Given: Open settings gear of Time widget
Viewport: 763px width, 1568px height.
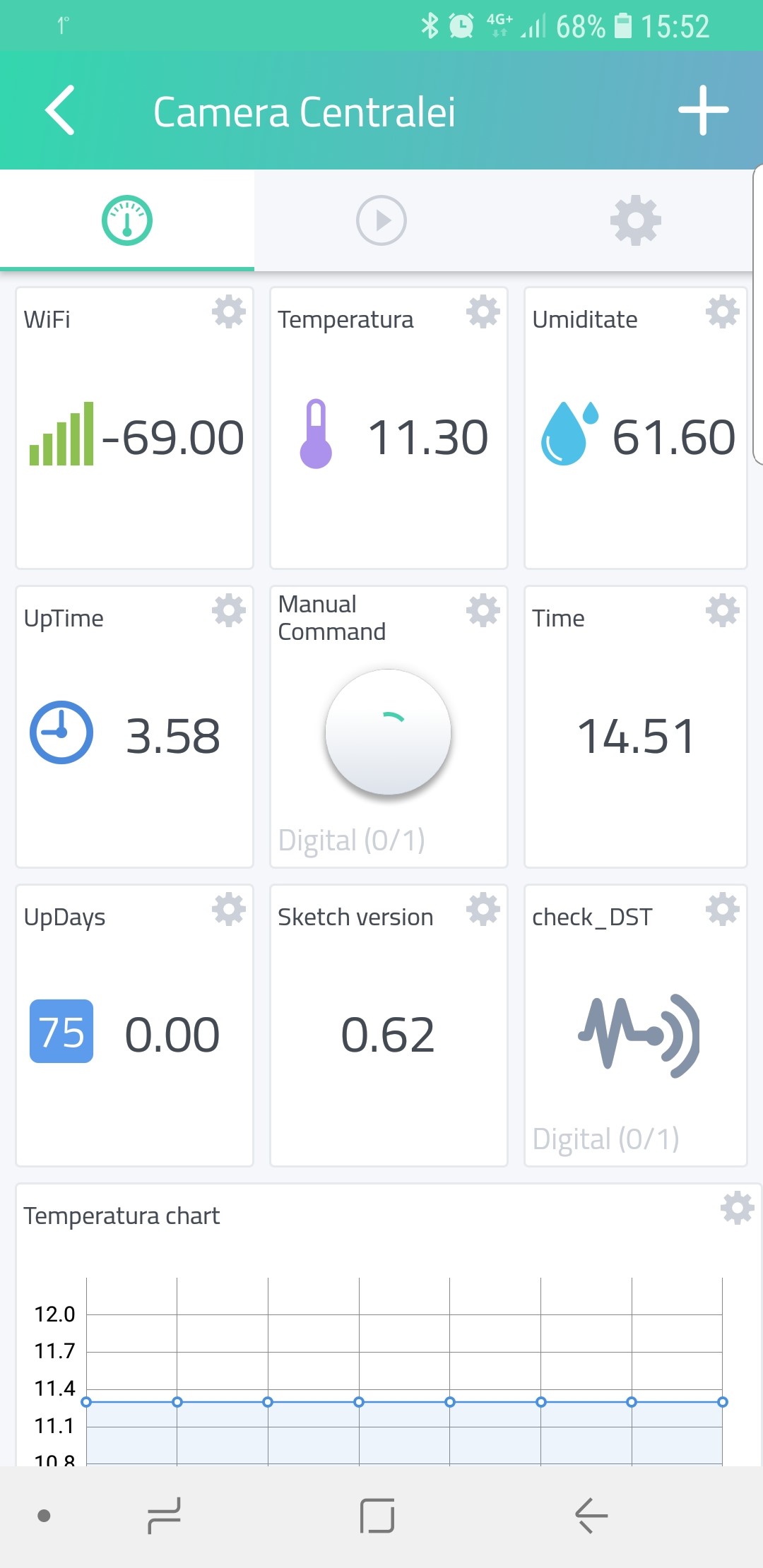Looking at the screenshot, I should tap(723, 611).
